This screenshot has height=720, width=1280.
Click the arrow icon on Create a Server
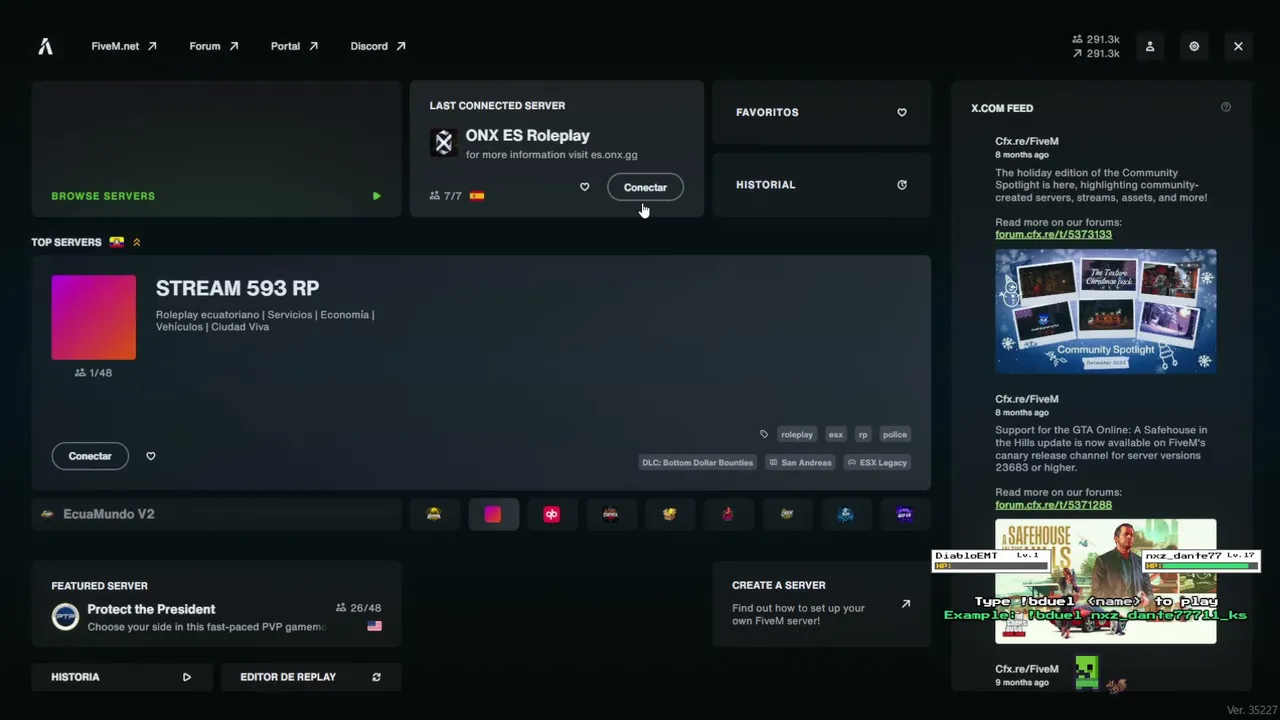coord(906,604)
